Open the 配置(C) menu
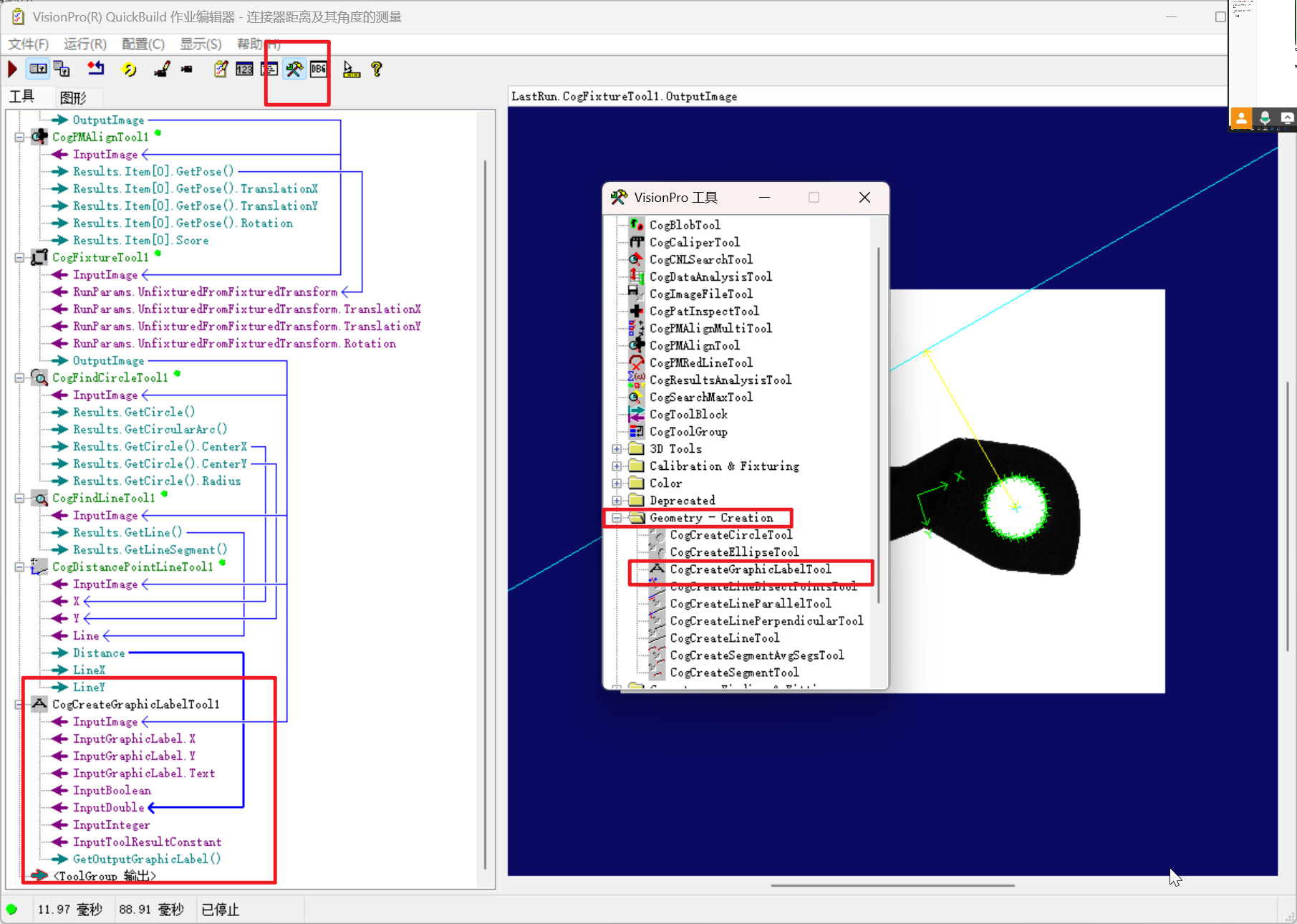This screenshot has width=1297, height=924. 143,44
